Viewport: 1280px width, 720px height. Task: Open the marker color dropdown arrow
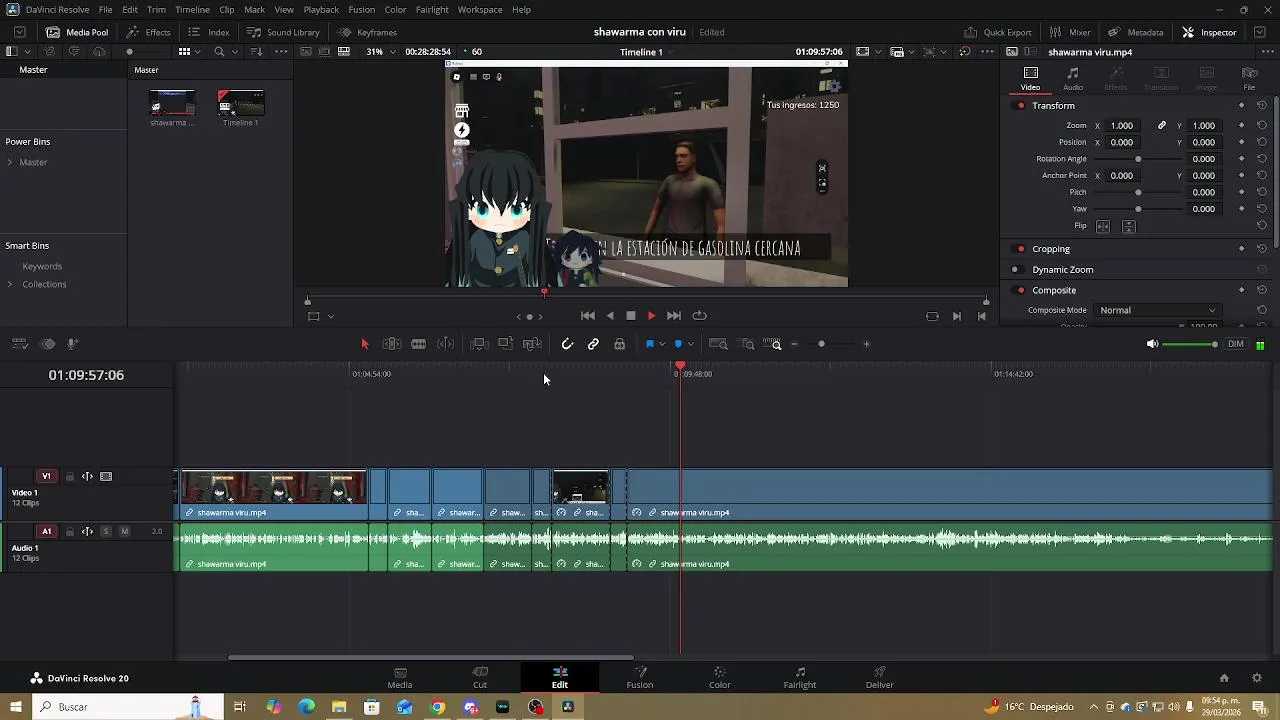pyautogui.click(x=691, y=344)
